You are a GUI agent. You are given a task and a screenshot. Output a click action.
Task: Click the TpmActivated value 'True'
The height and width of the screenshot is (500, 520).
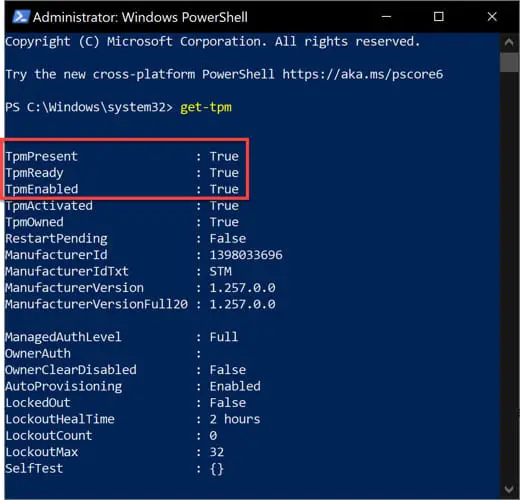click(x=224, y=206)
